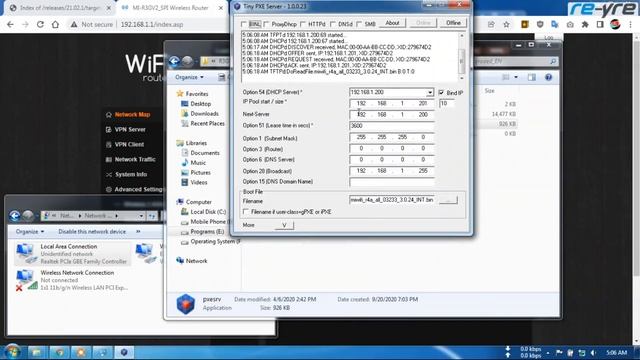This screenshot has height=360, width=640.
Task: Click the boot Filename input field
Action: coord(393,200)
